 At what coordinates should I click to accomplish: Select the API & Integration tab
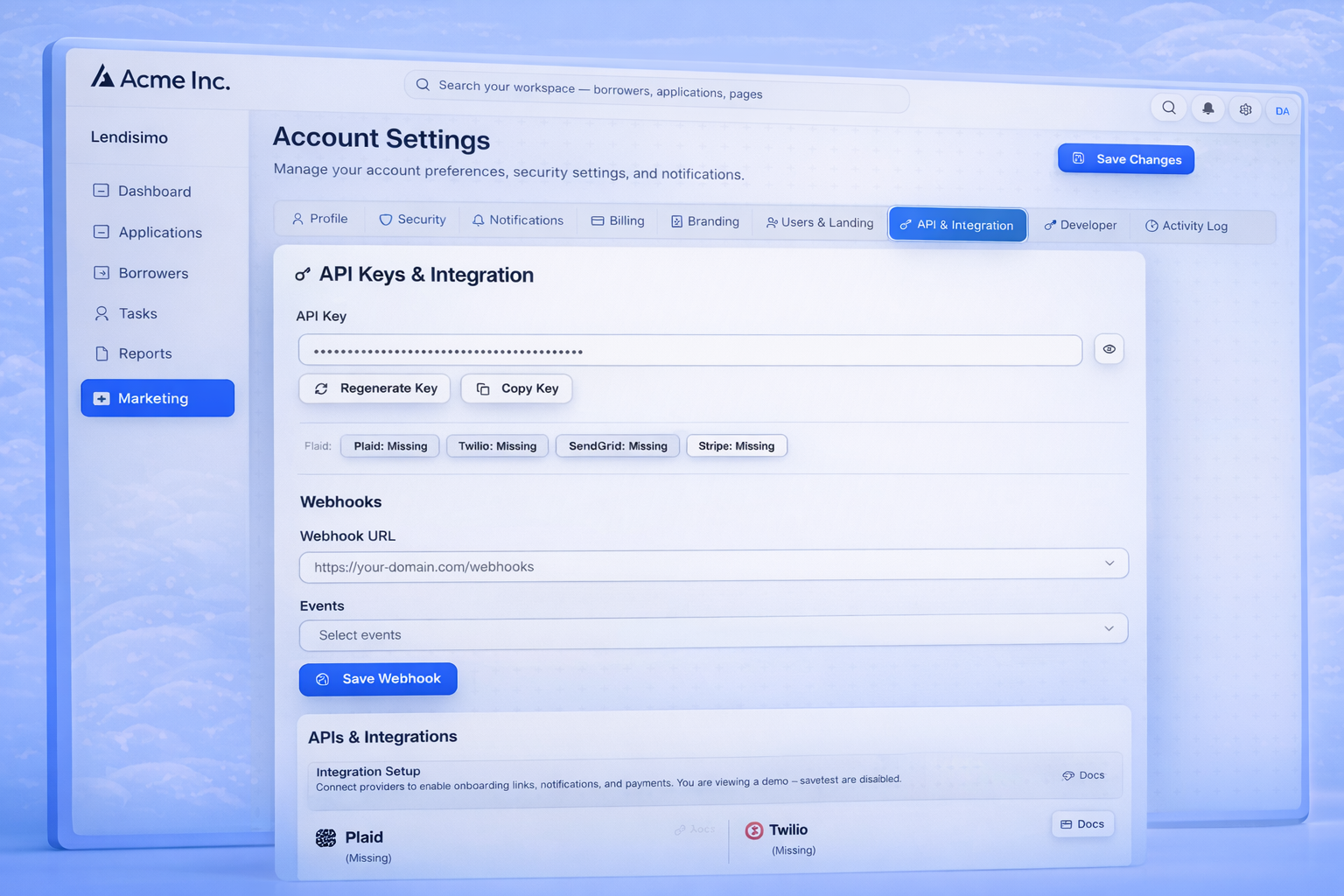coord(957,225)
